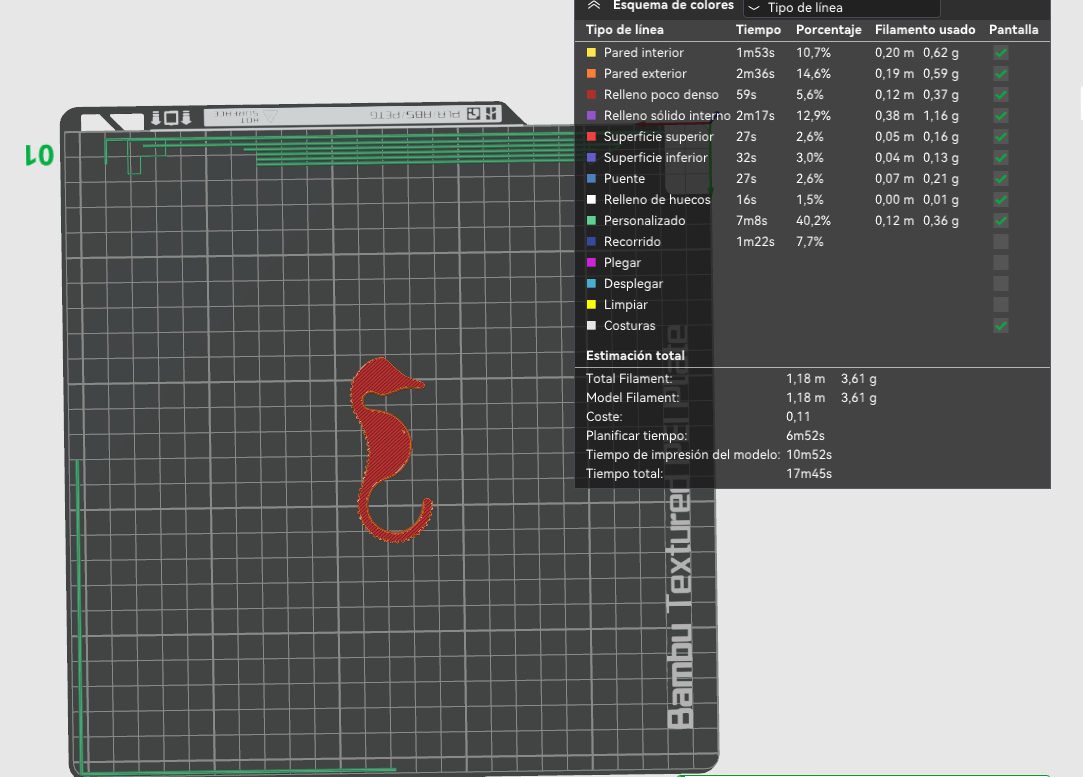Click the yellow Pared interior color swatch
The width and height of the screenshot is (1083, 777).
[591, 52]
